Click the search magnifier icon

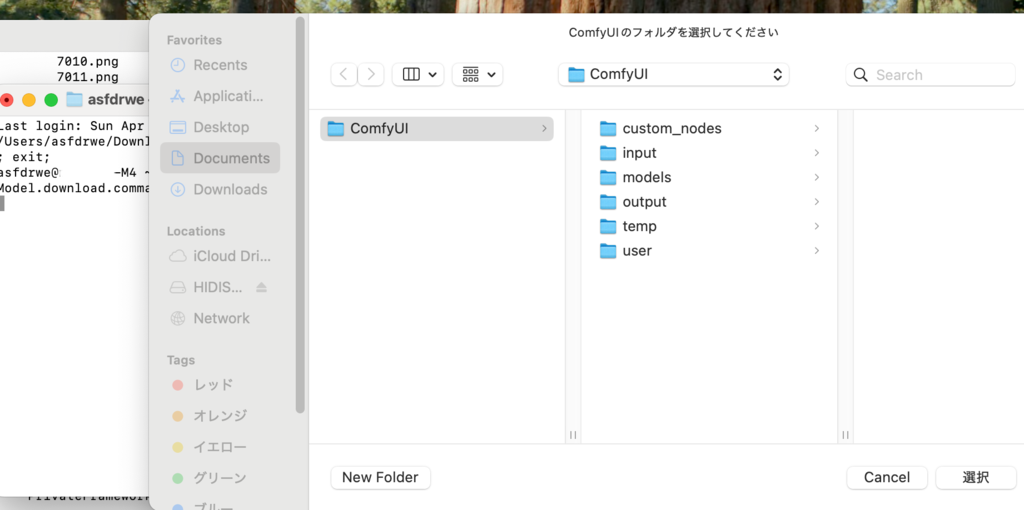click(x=861, y=74)
